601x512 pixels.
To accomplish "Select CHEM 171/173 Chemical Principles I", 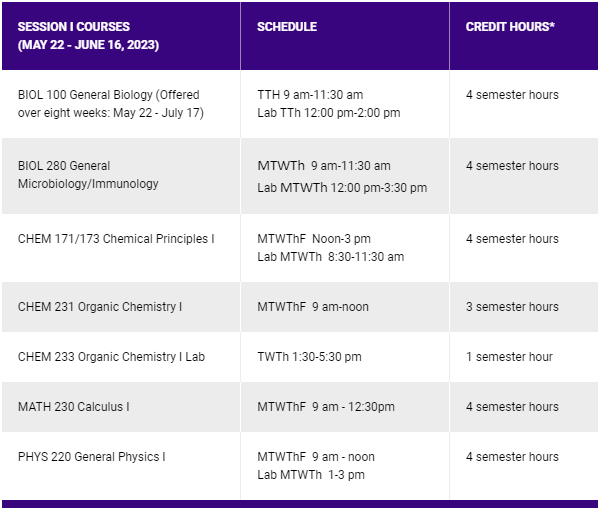I will click(x=116, y=238).
